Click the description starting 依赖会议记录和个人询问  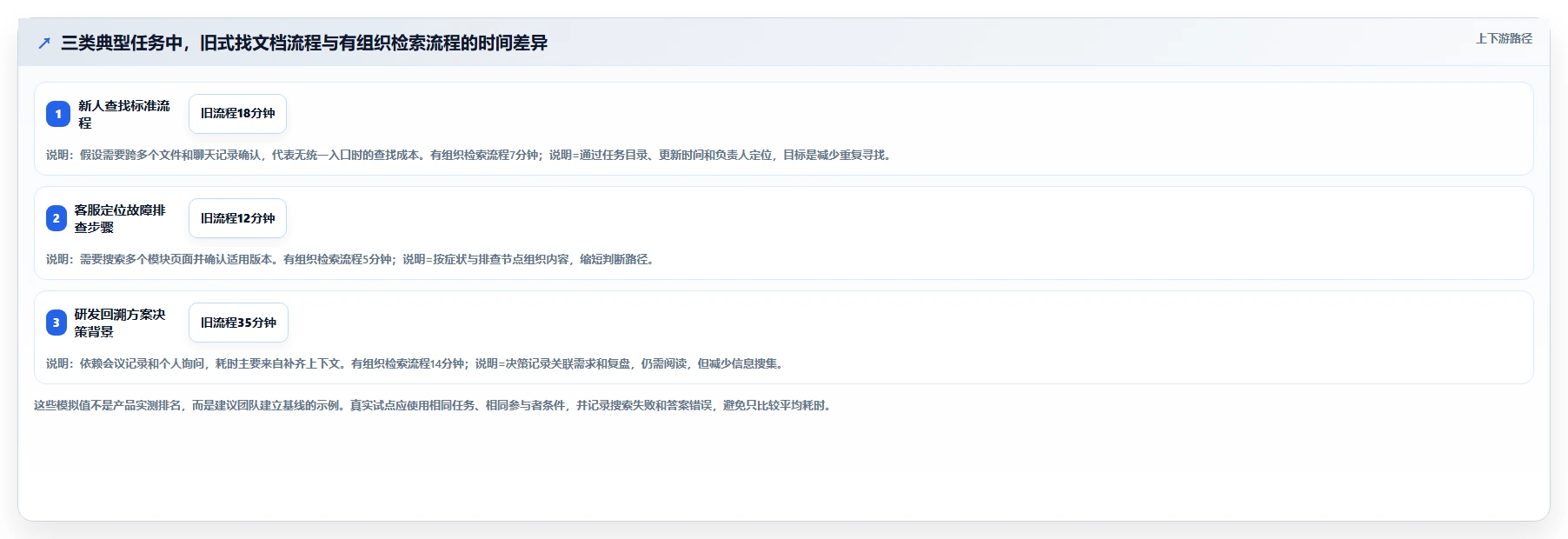coord(417,363)
